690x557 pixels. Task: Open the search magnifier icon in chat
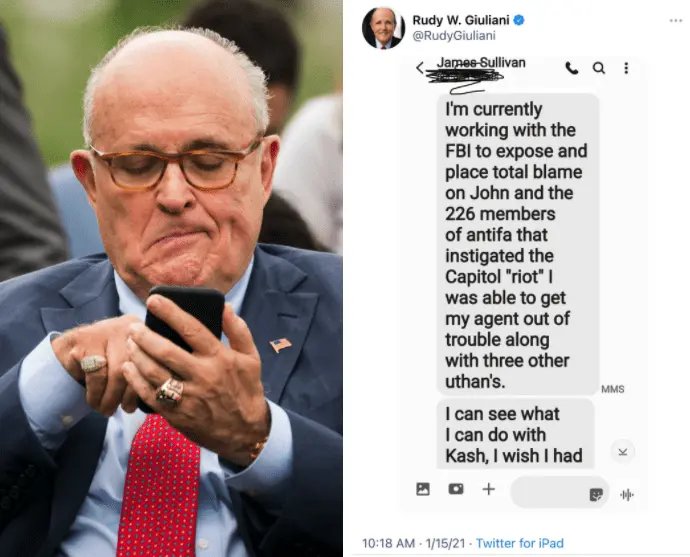click(x=599, y=68)
